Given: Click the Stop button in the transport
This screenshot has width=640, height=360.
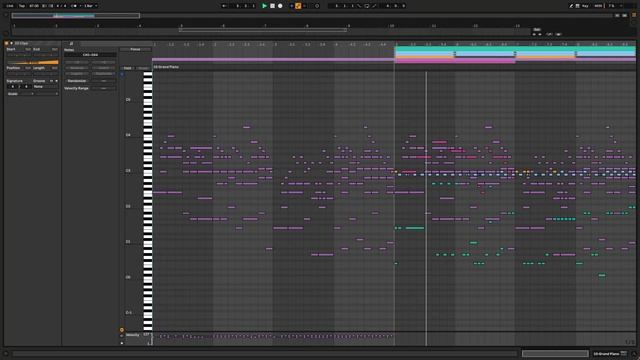Looking at the screenshot, I should pyautogui.click(x=272, y=6).
